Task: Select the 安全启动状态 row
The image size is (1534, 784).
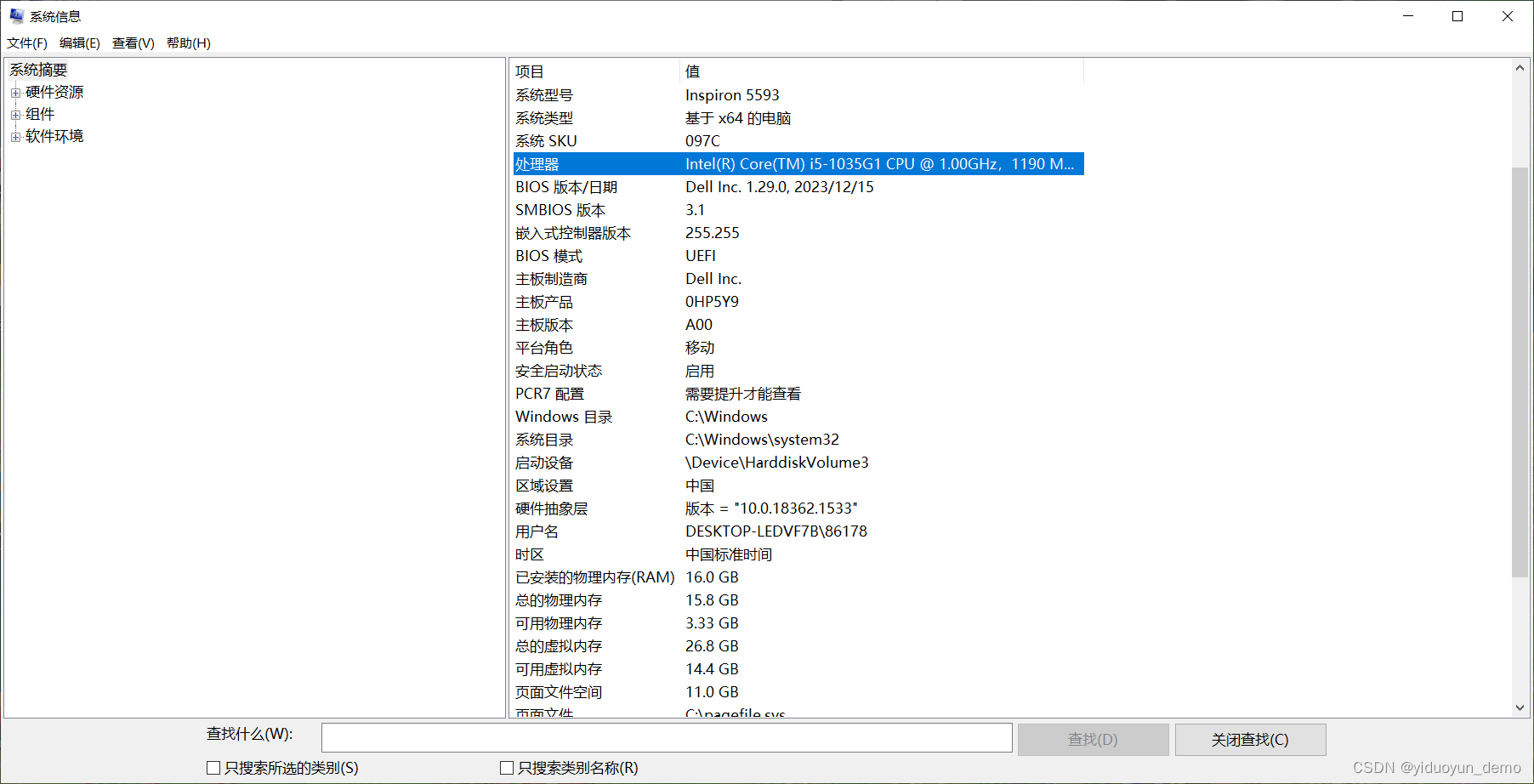Action: coord(798,371)
